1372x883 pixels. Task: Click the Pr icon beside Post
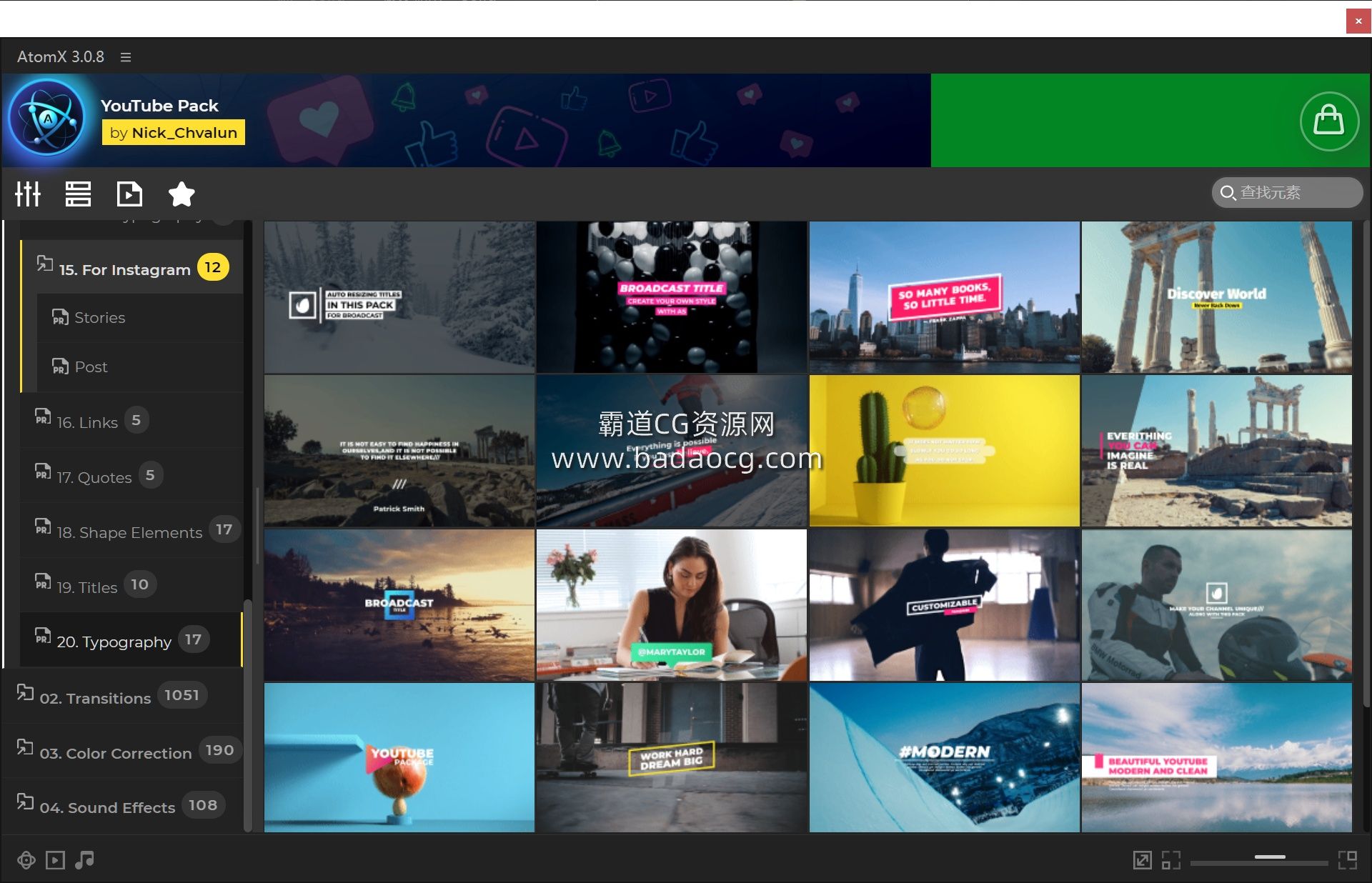click(60, 366)
